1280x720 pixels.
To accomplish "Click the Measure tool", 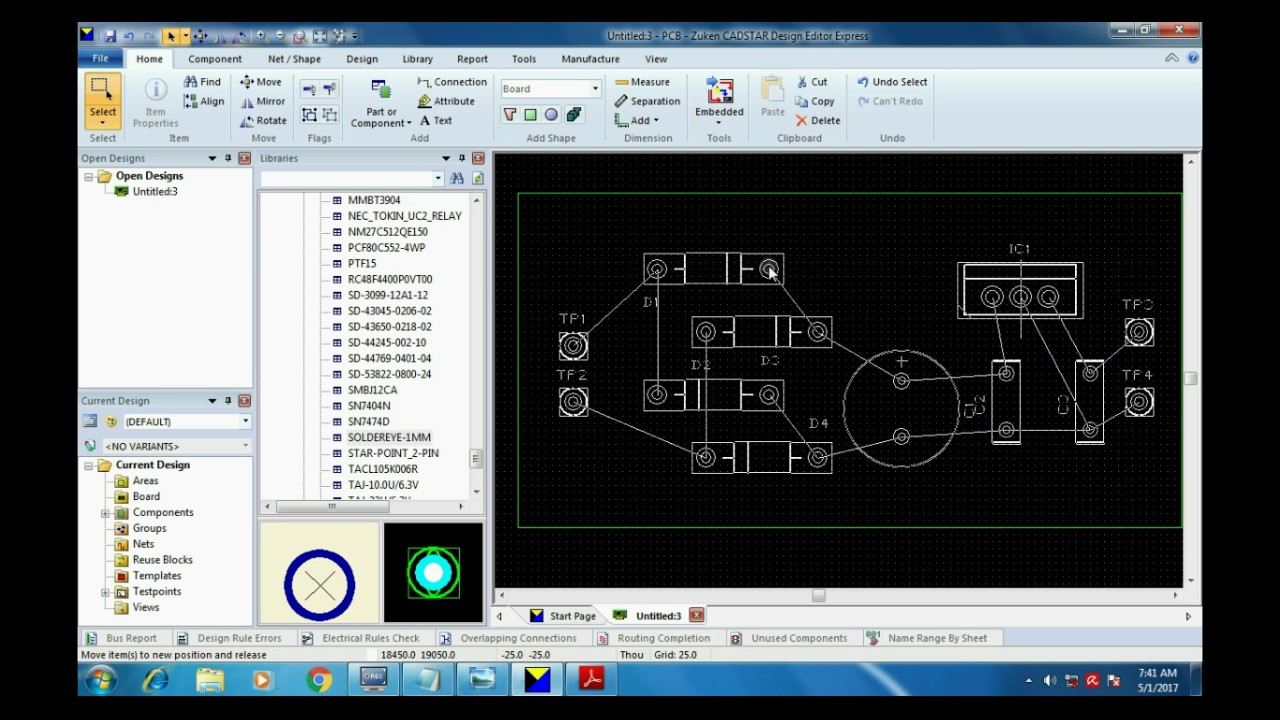I will [x=642, y=82].
